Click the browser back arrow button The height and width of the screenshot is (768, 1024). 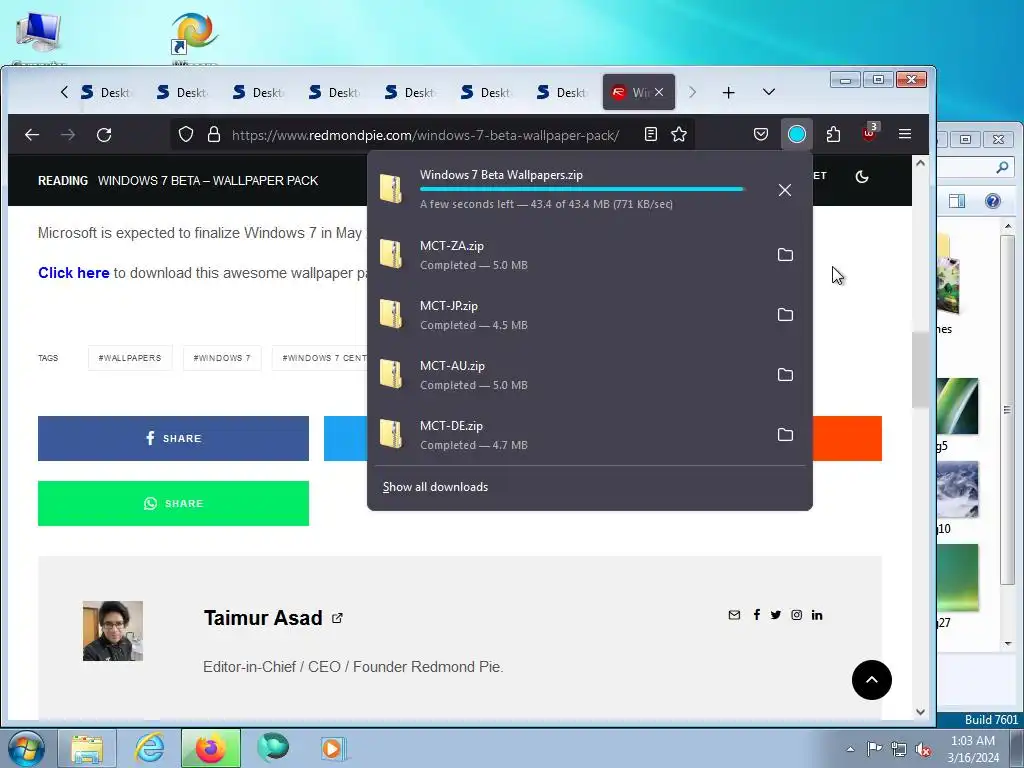(32, 135)
